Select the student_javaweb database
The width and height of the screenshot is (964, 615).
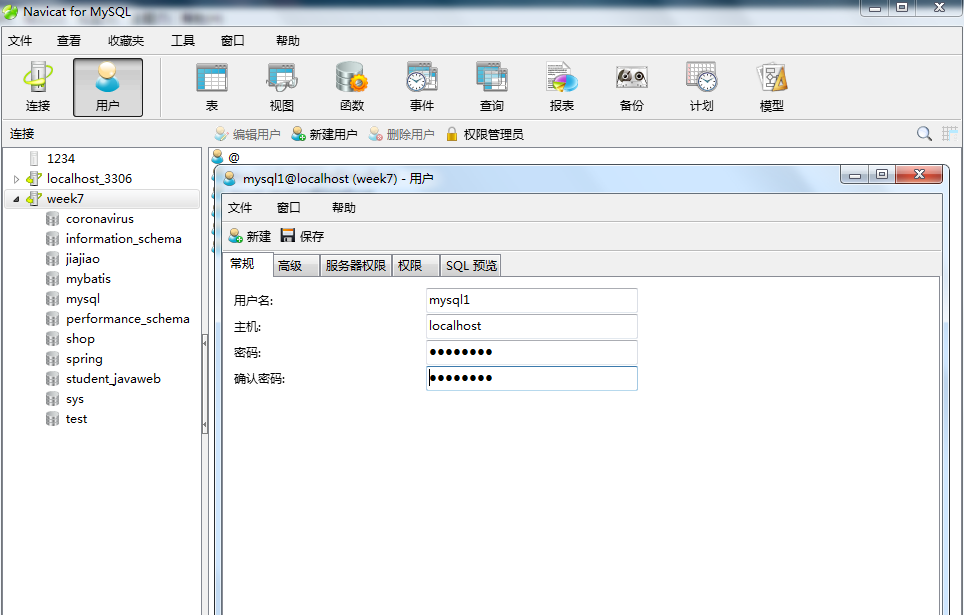click(113, 379)
